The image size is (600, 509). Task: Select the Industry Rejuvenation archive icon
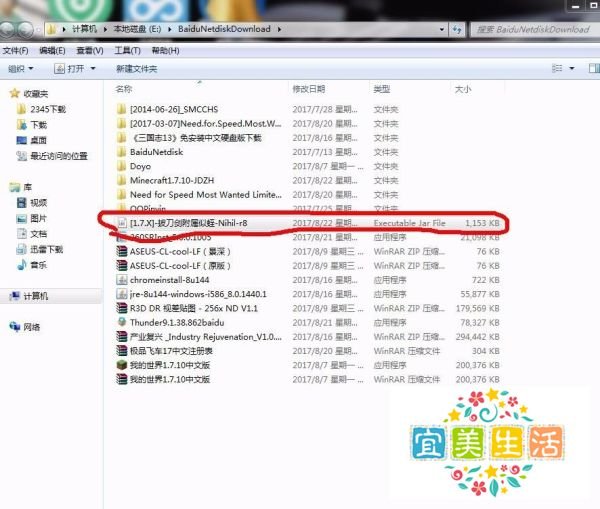[122, 337]
